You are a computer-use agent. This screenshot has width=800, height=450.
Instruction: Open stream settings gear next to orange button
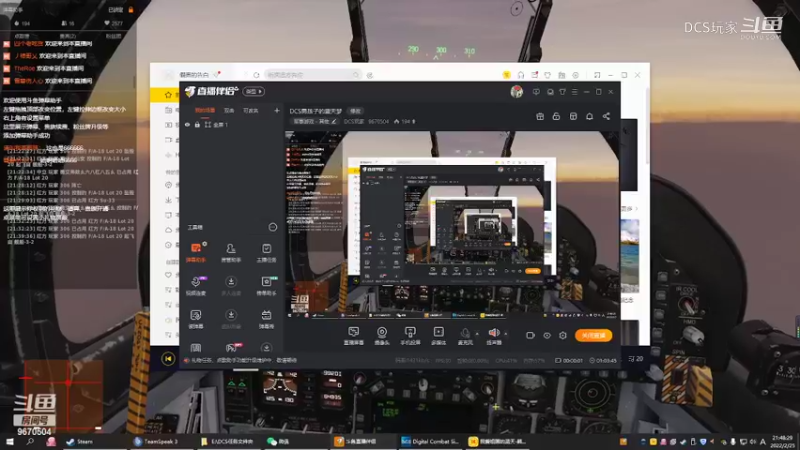(563, 335)
